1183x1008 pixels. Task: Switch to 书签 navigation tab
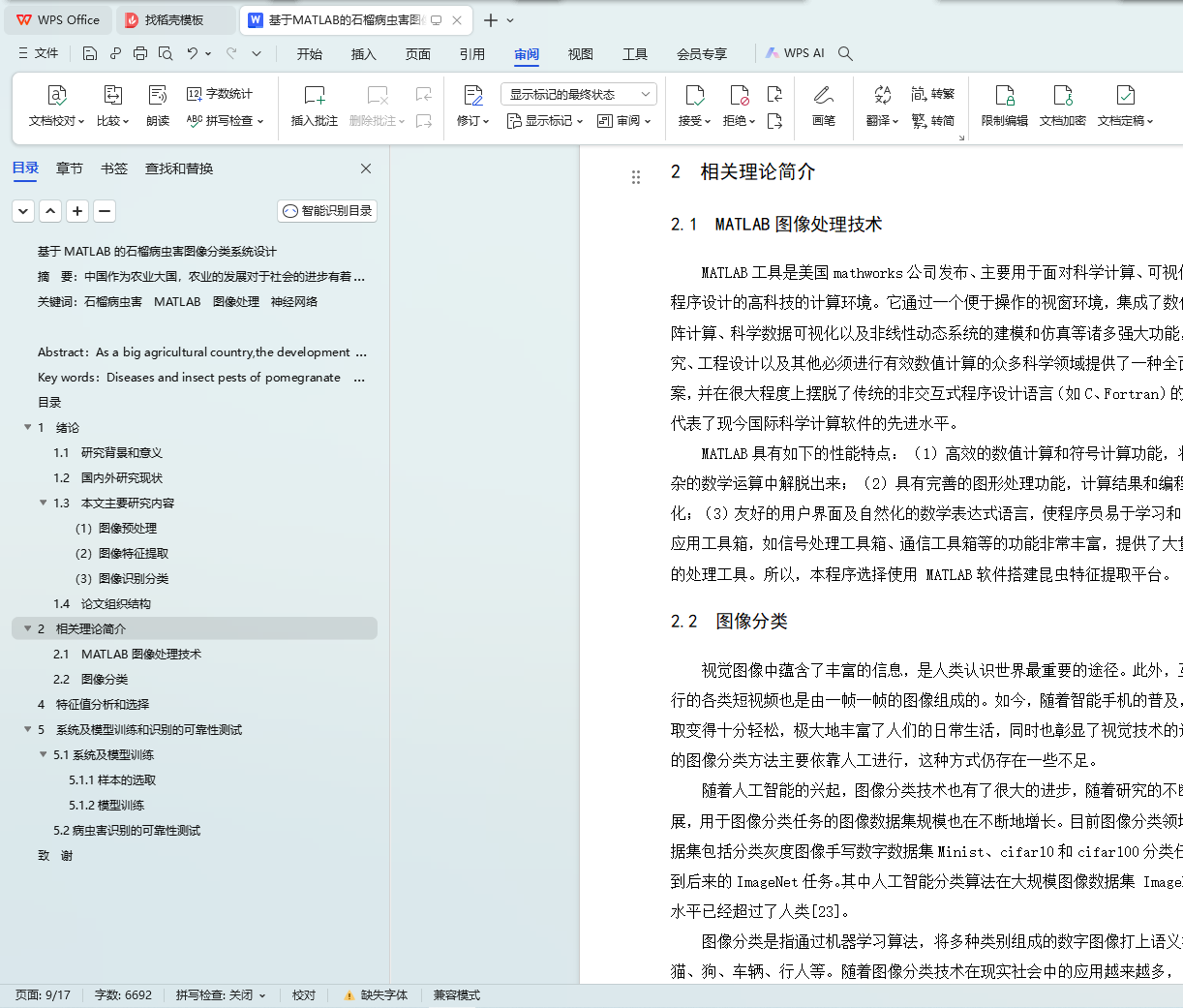click(x=114, y=168)
